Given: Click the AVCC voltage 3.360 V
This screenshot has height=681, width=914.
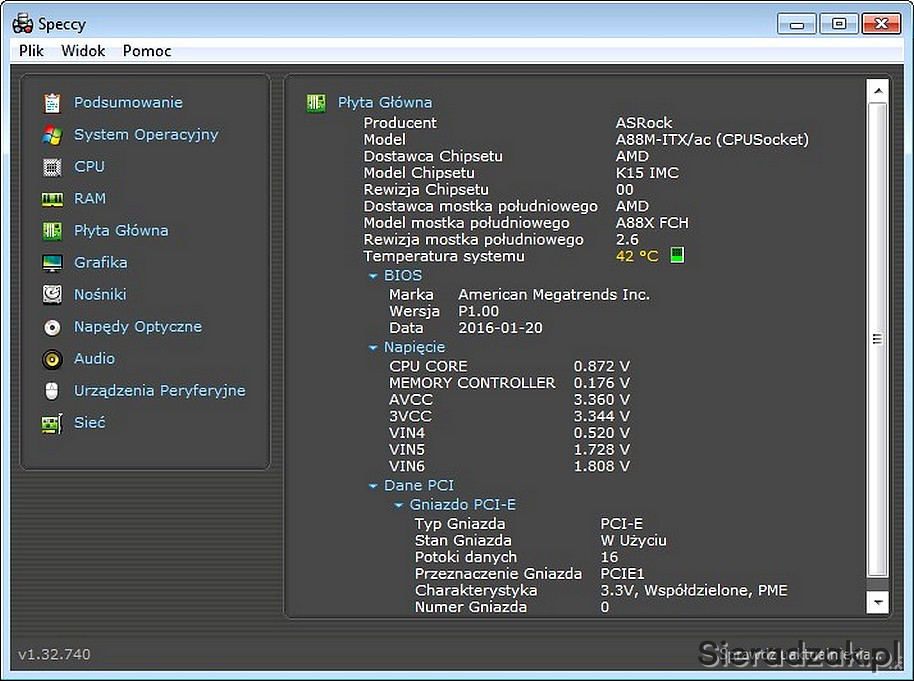Looking at the screenshot, I should pos(602,400).
